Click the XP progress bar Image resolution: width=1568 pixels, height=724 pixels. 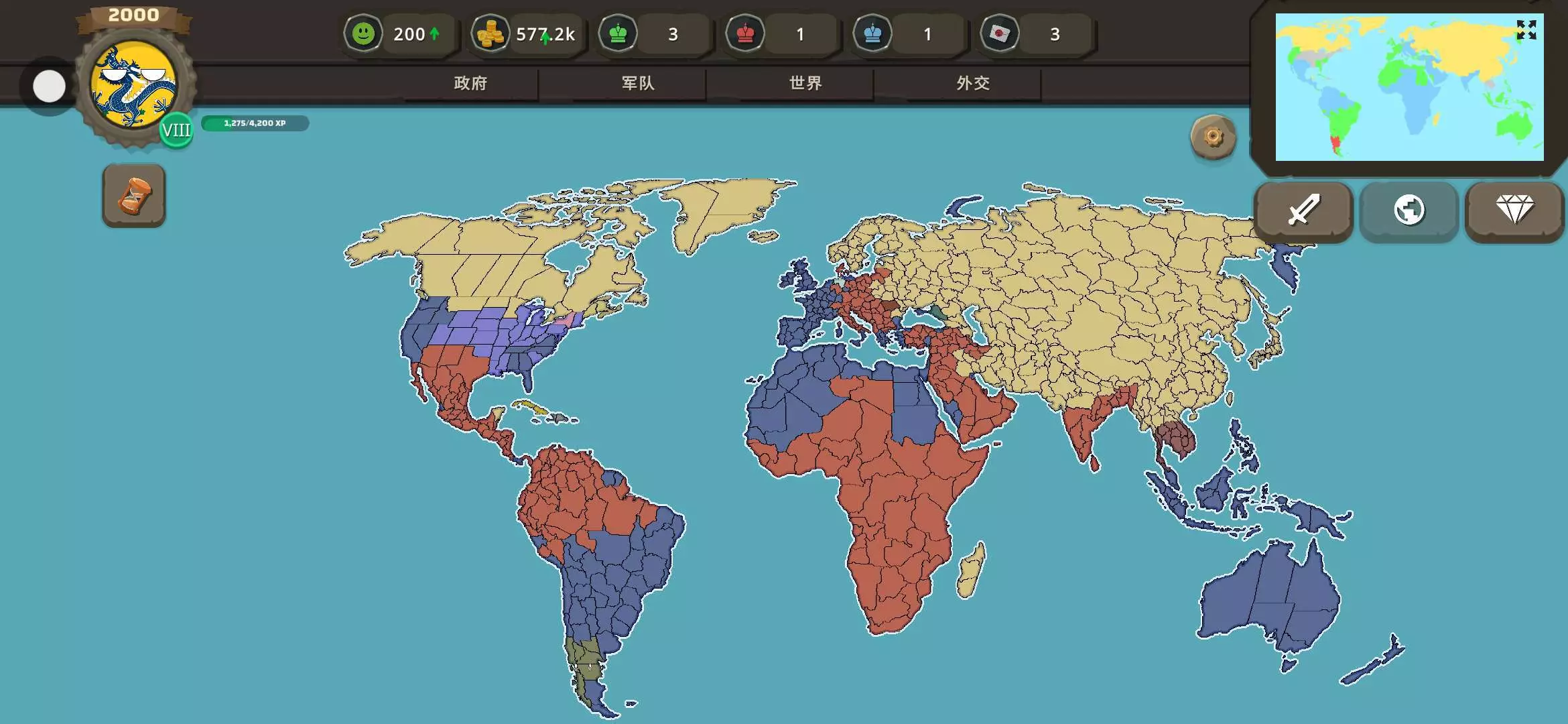click(x=255, y=123)
